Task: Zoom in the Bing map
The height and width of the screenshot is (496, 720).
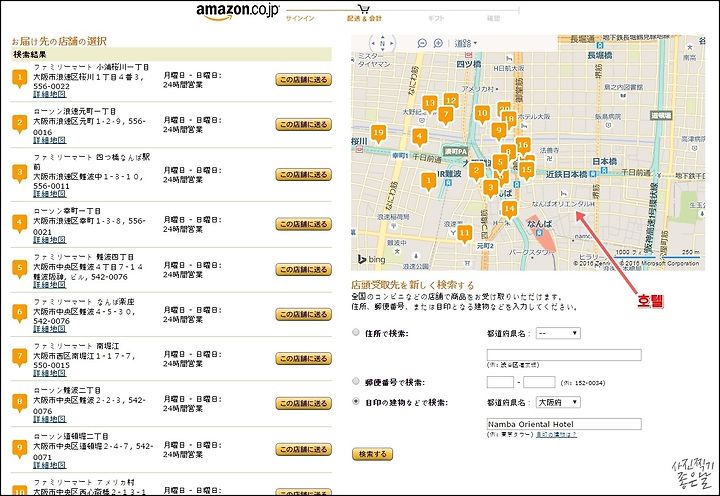Action: point(438,43)
